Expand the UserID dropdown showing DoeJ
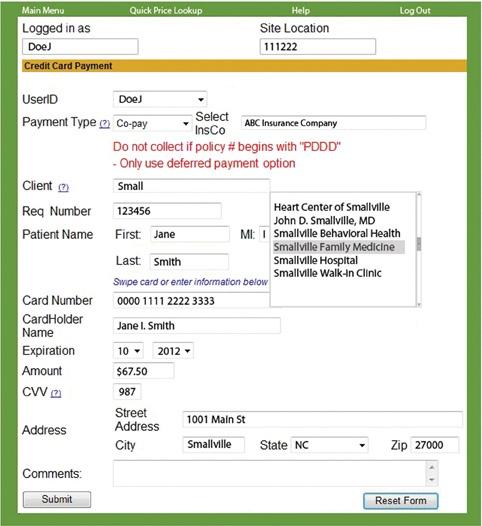The width and height of the screenshot is (482, 526). pyautogui.click(x=160, y=99)
